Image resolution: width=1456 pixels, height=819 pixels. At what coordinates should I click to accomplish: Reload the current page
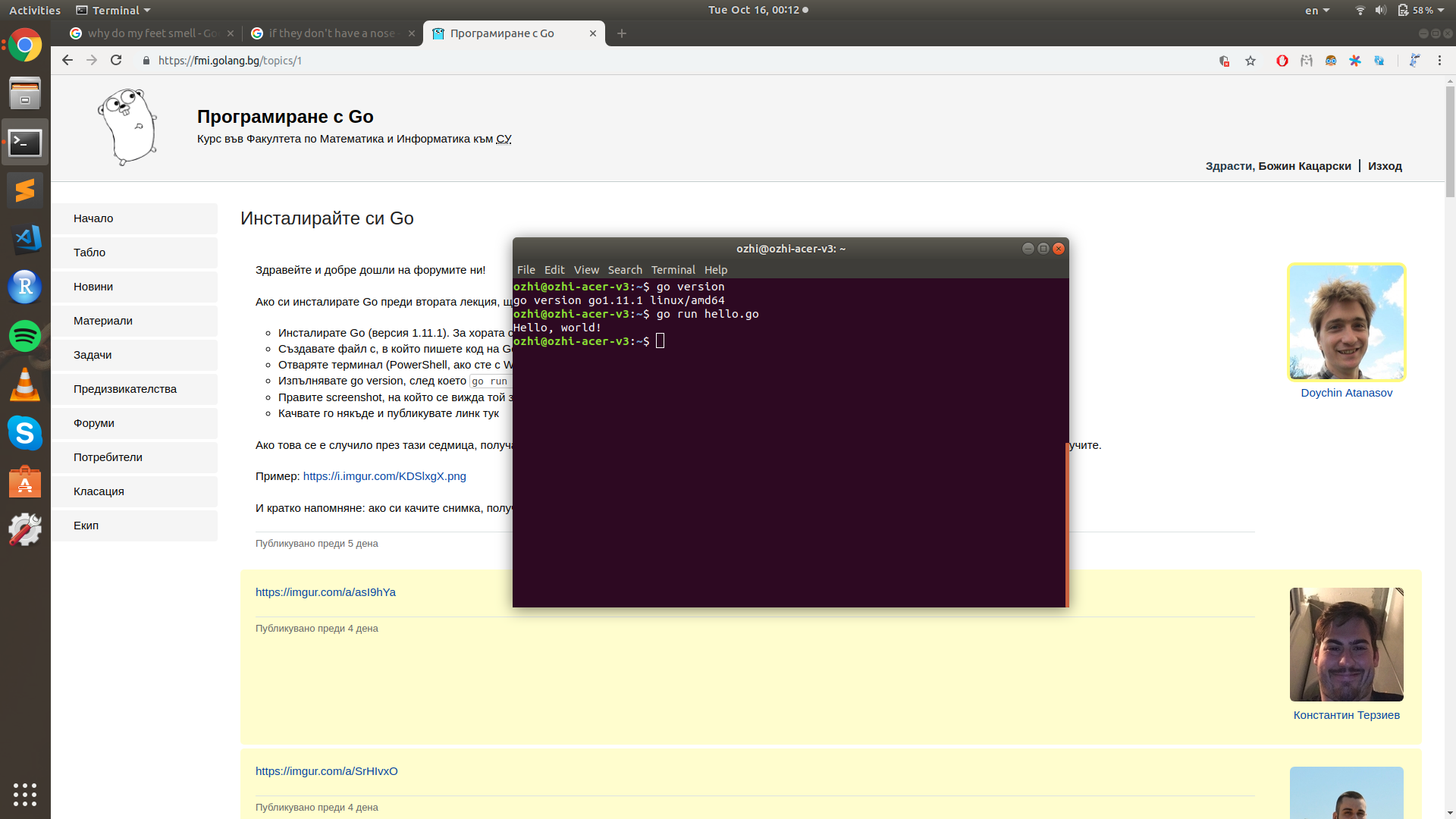point(116,61)
